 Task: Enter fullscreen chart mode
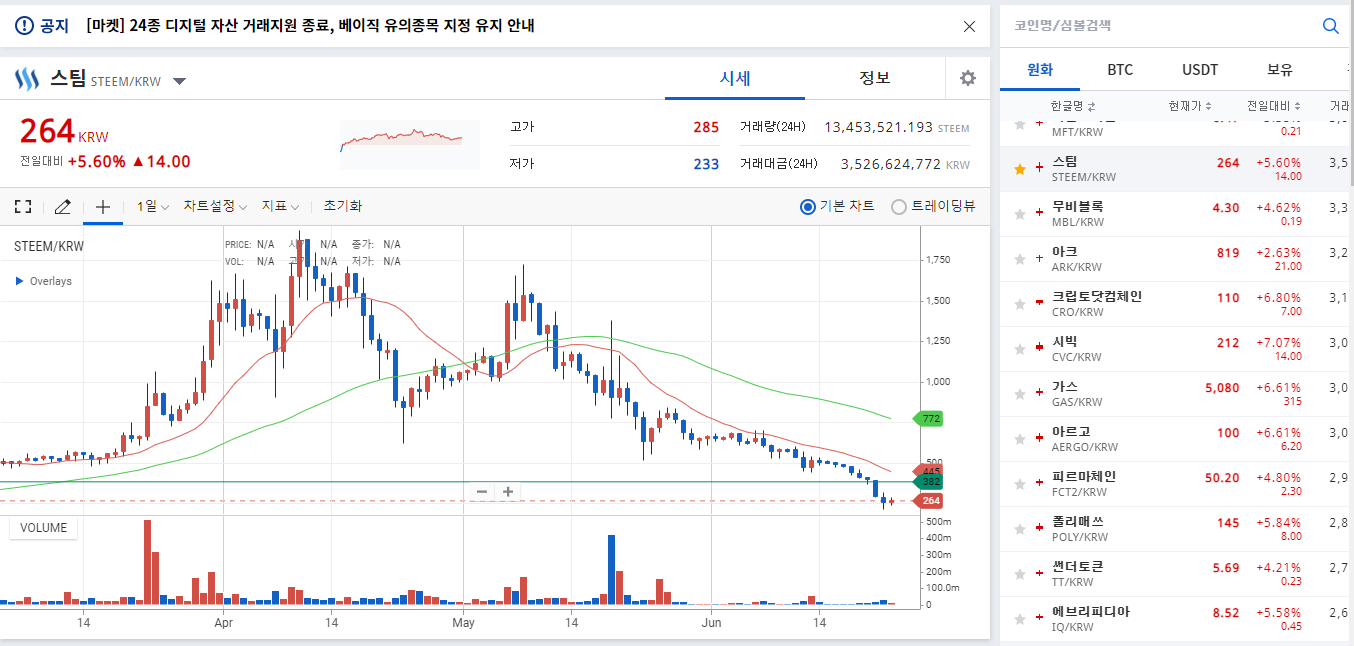(x=23, y=206)
